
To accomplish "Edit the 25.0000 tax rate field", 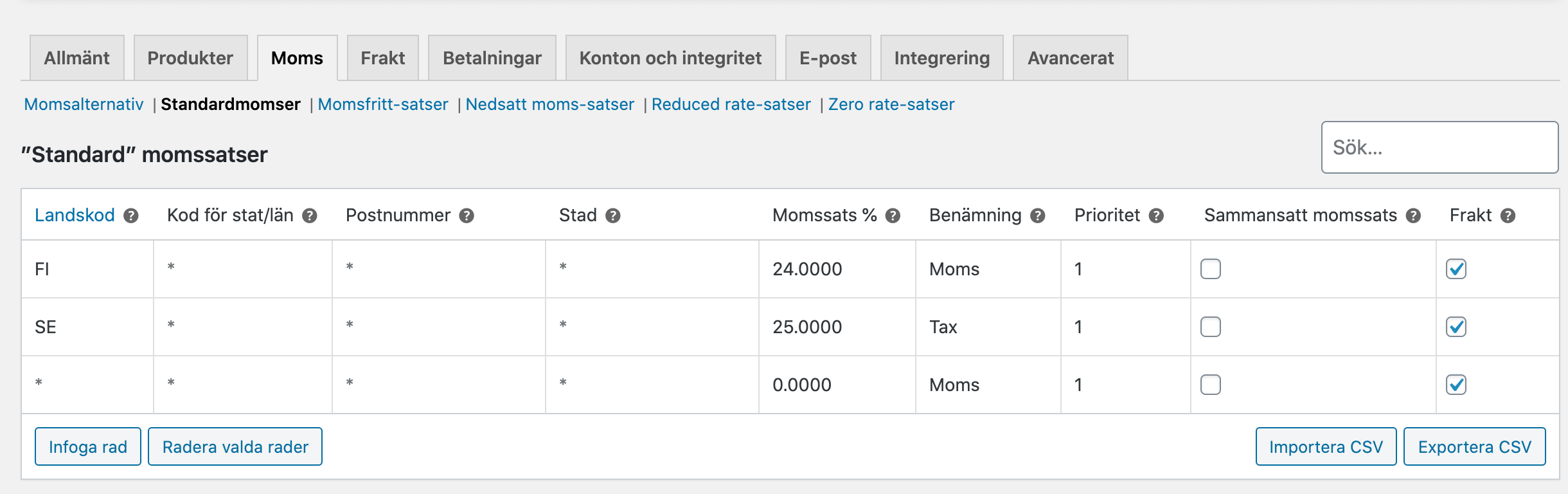I will coord(835,327).
